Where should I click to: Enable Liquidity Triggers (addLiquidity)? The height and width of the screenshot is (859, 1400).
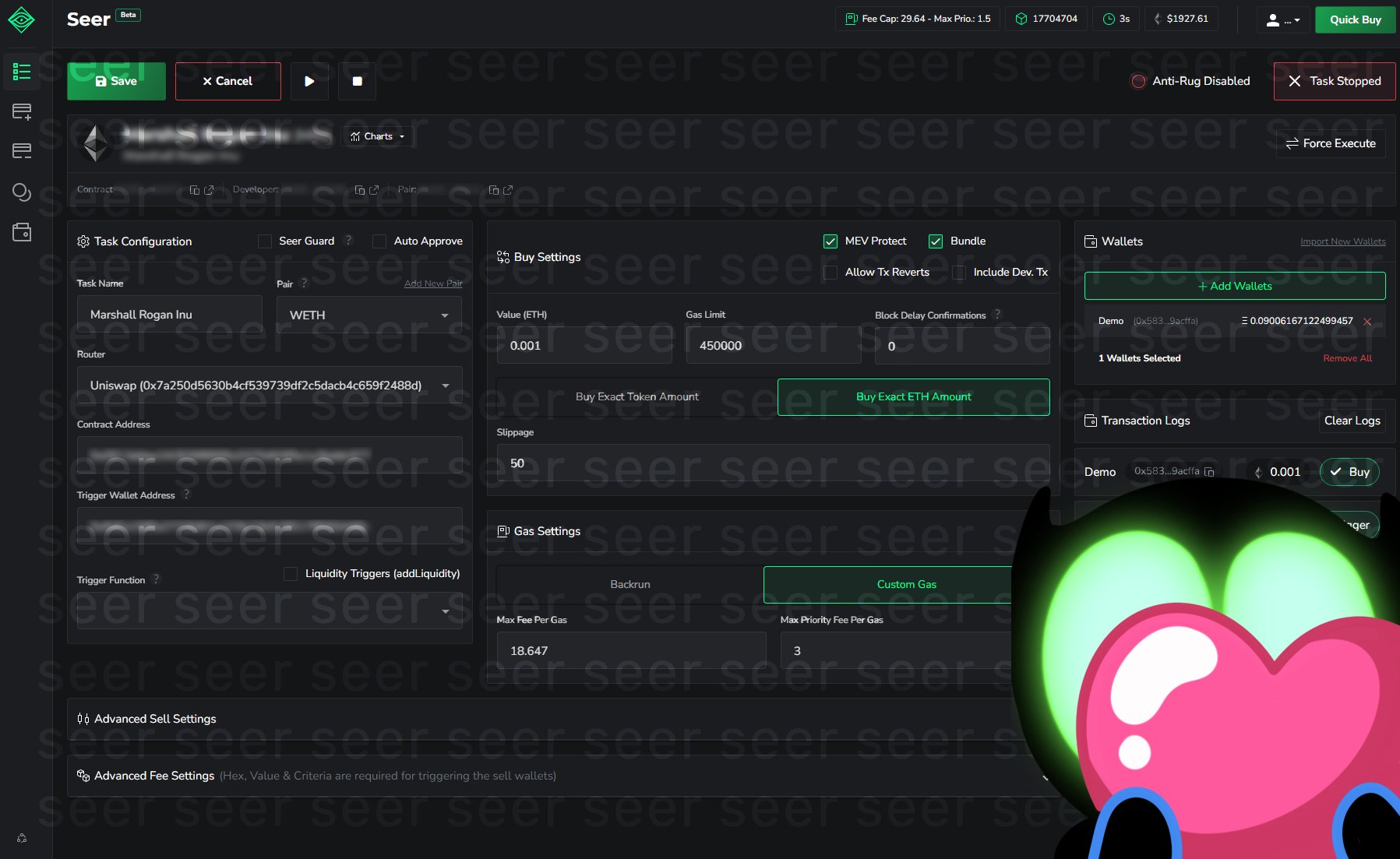(290, 573)
